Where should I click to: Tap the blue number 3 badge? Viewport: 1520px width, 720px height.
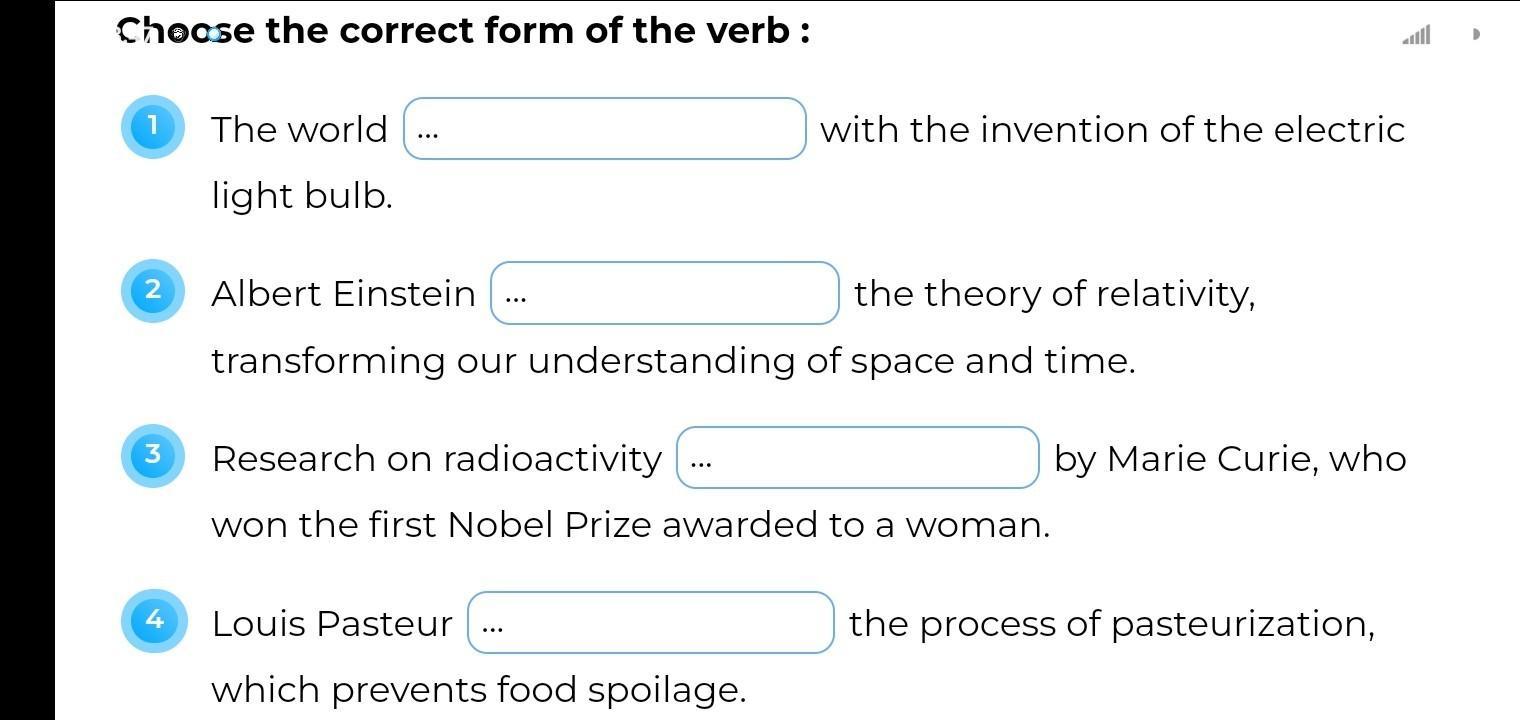point(153,455)
